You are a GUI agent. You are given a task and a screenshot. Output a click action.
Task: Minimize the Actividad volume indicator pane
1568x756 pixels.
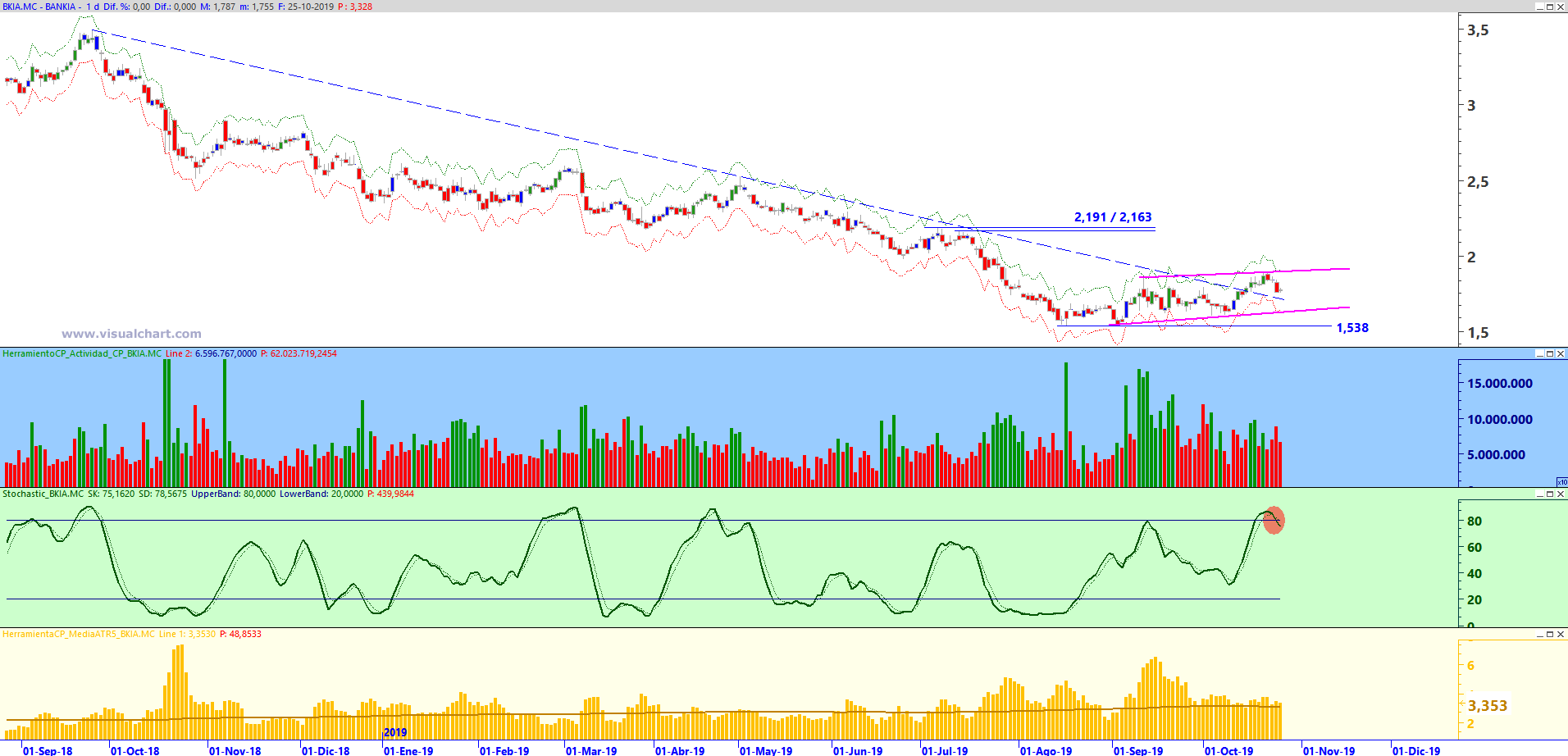1539,353
